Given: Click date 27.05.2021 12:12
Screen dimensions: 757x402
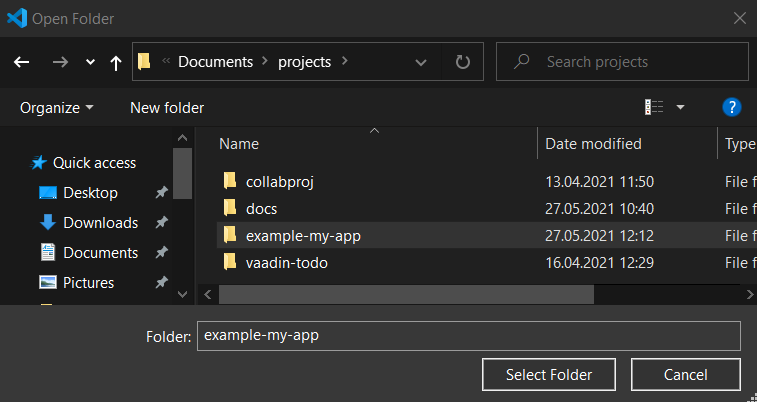Looking at the screenshot, I should (x=599, y=236).
